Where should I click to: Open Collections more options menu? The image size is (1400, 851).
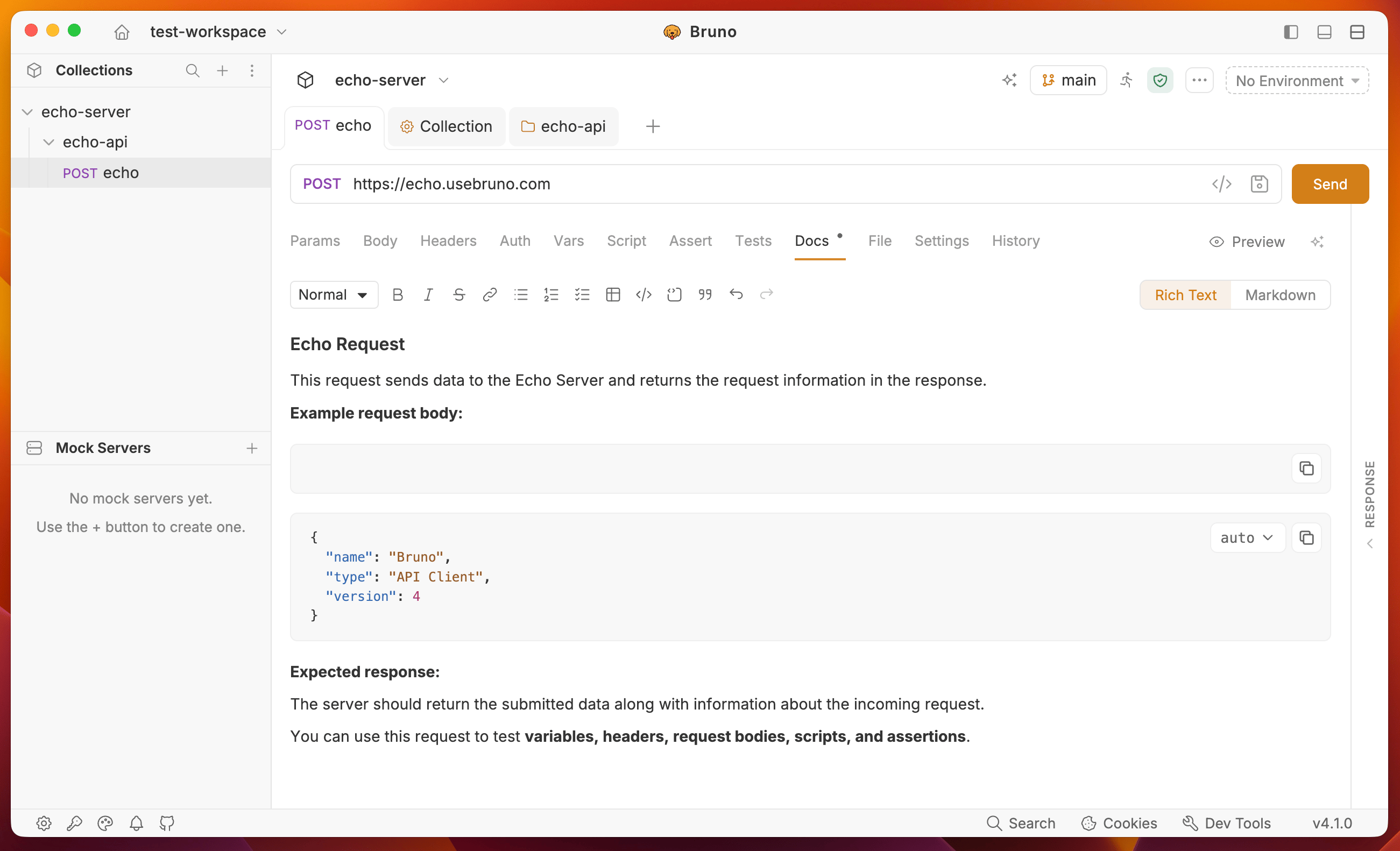[252, 70]
